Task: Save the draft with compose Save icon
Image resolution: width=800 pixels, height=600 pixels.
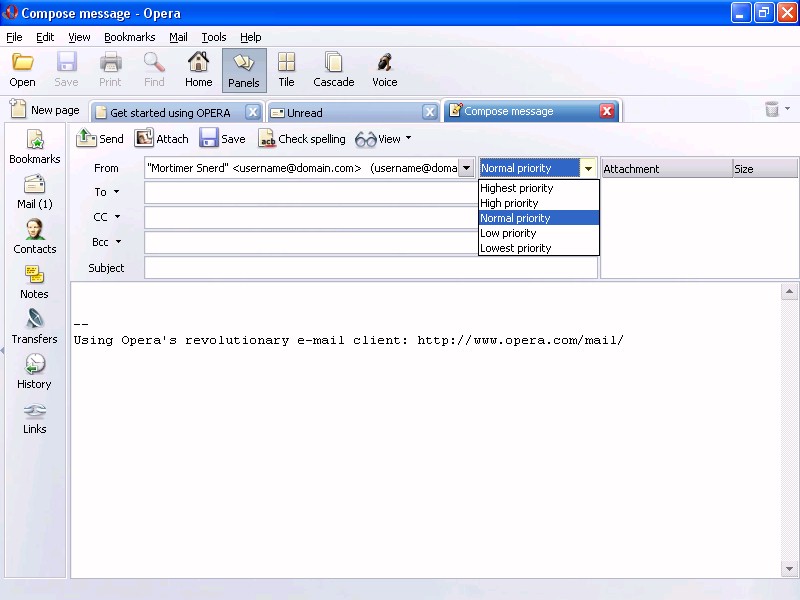Action: tap(209, 138)
